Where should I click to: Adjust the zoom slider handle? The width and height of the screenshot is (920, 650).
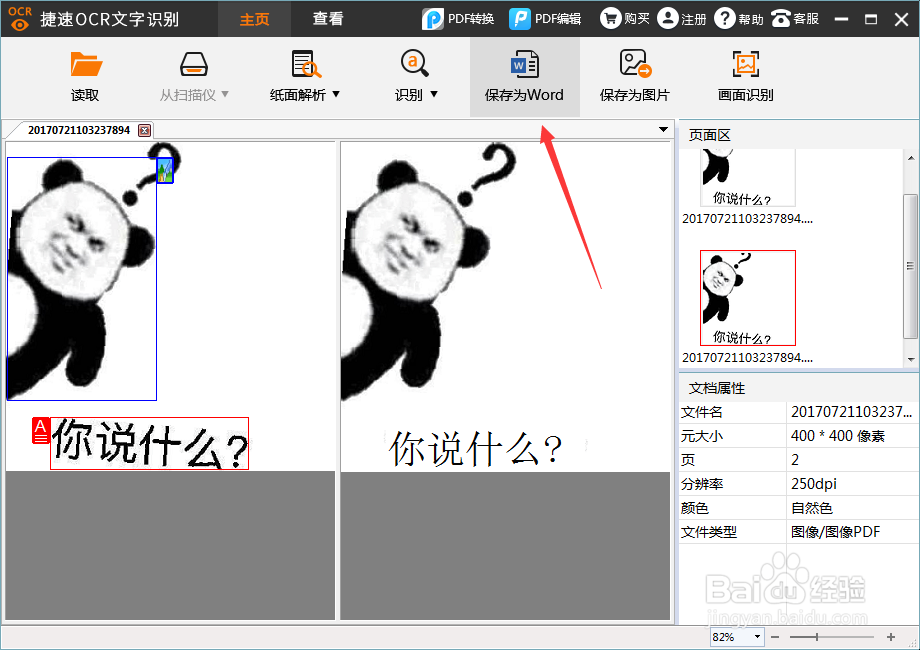click(x=817, y=637)
